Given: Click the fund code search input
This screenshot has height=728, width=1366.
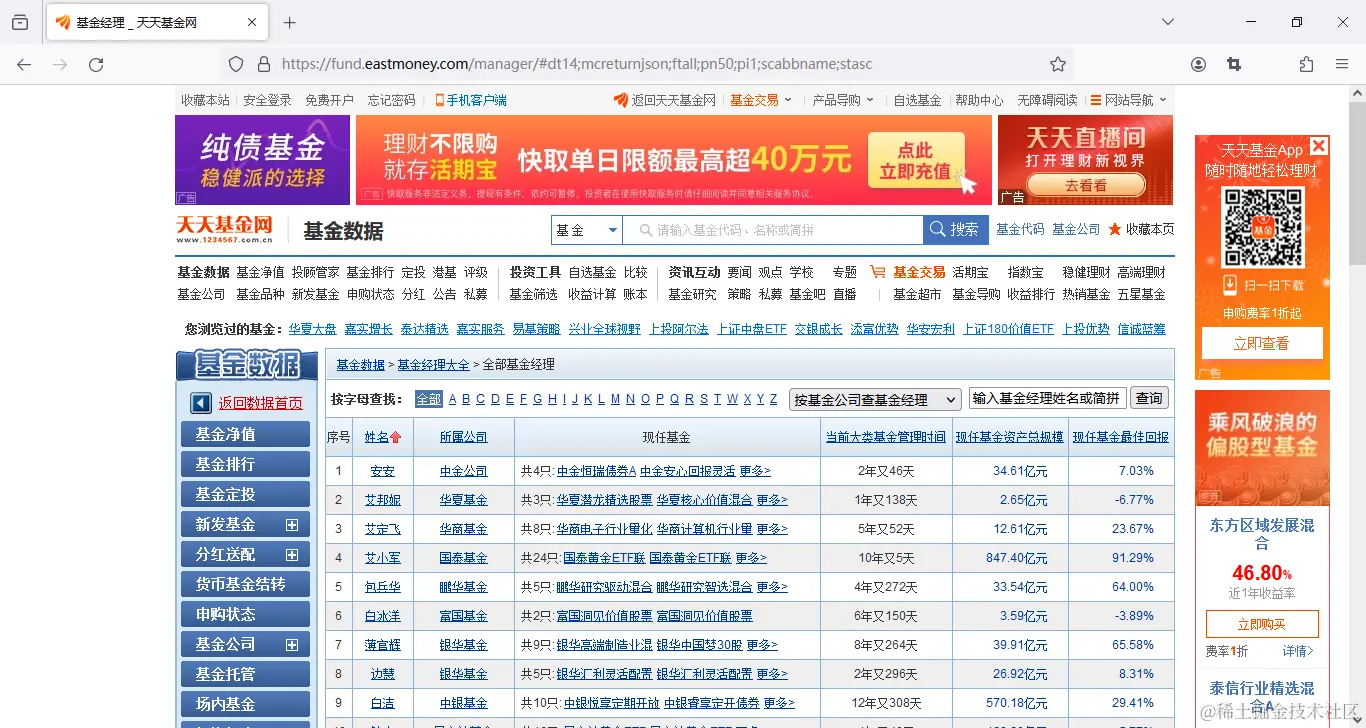Looking at the screenshot, I should tap(773, 230).
